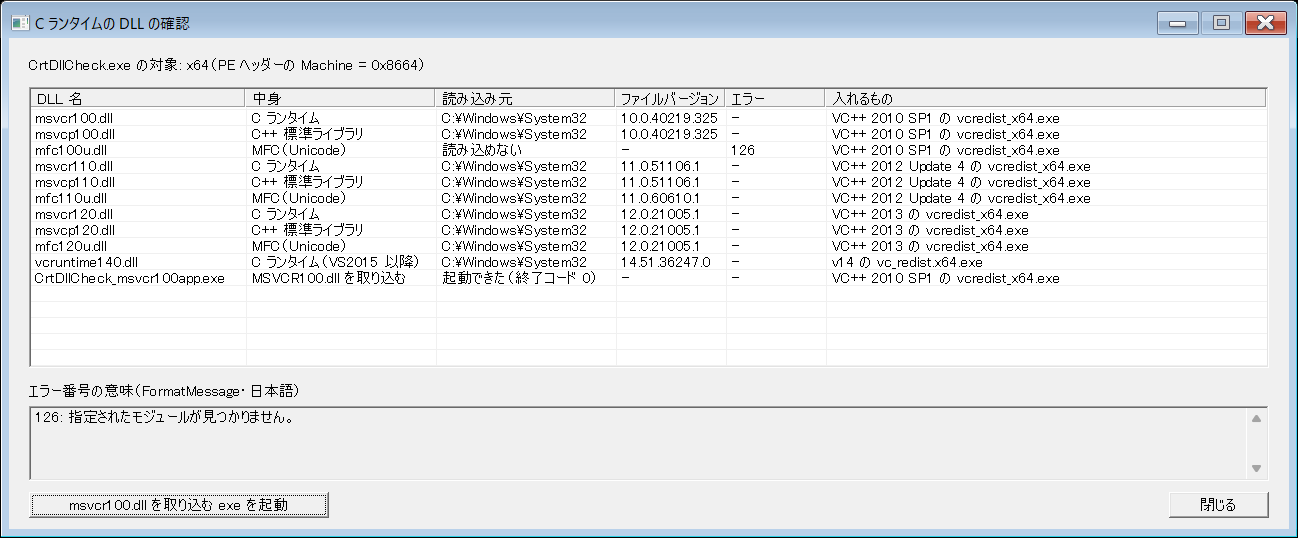Viewport: 1298px width, 538px height.
Task: Click the ファイルバージョン column header
Action: click(670, 98)
